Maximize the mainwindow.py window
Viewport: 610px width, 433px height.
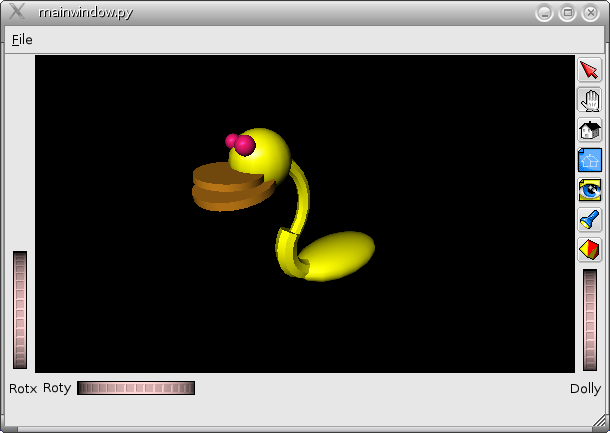(x=567, y=13)
